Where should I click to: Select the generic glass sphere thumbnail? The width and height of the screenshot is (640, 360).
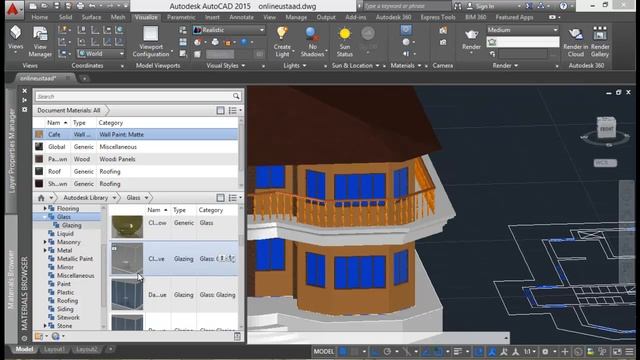pyautogui.click(x=127, y=227)
